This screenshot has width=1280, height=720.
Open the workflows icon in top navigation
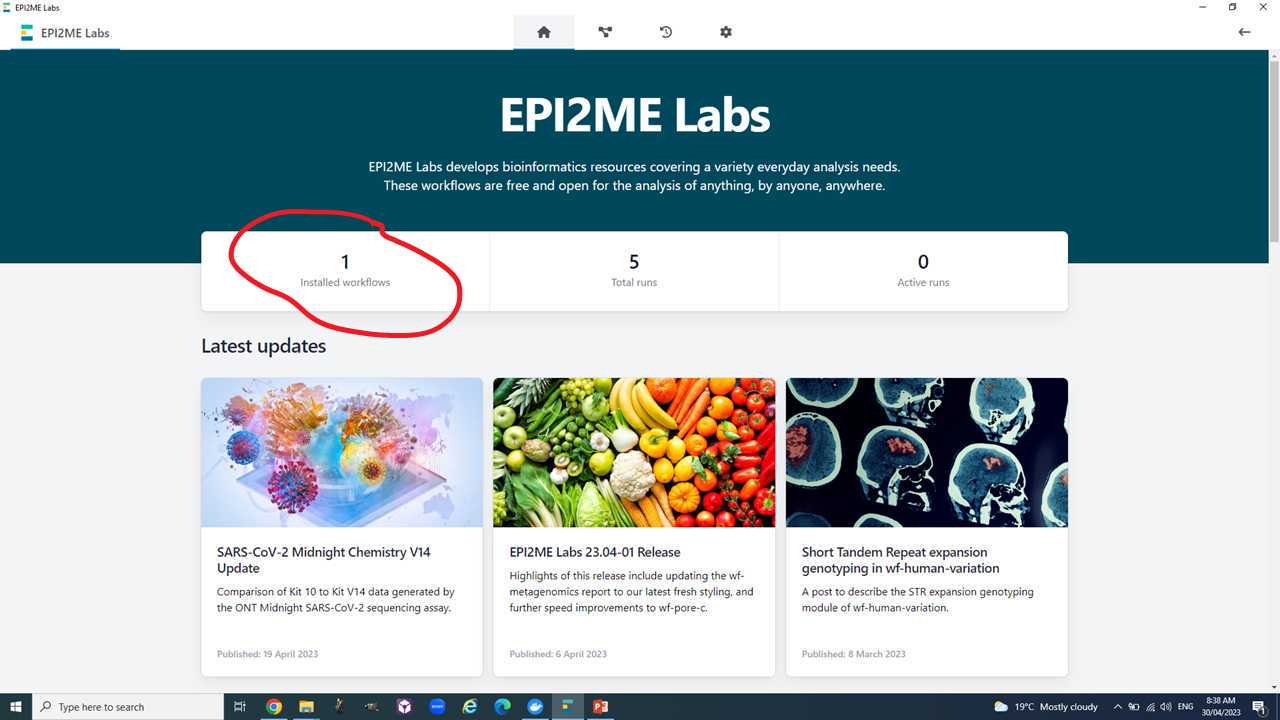click(x=605, y=32)
